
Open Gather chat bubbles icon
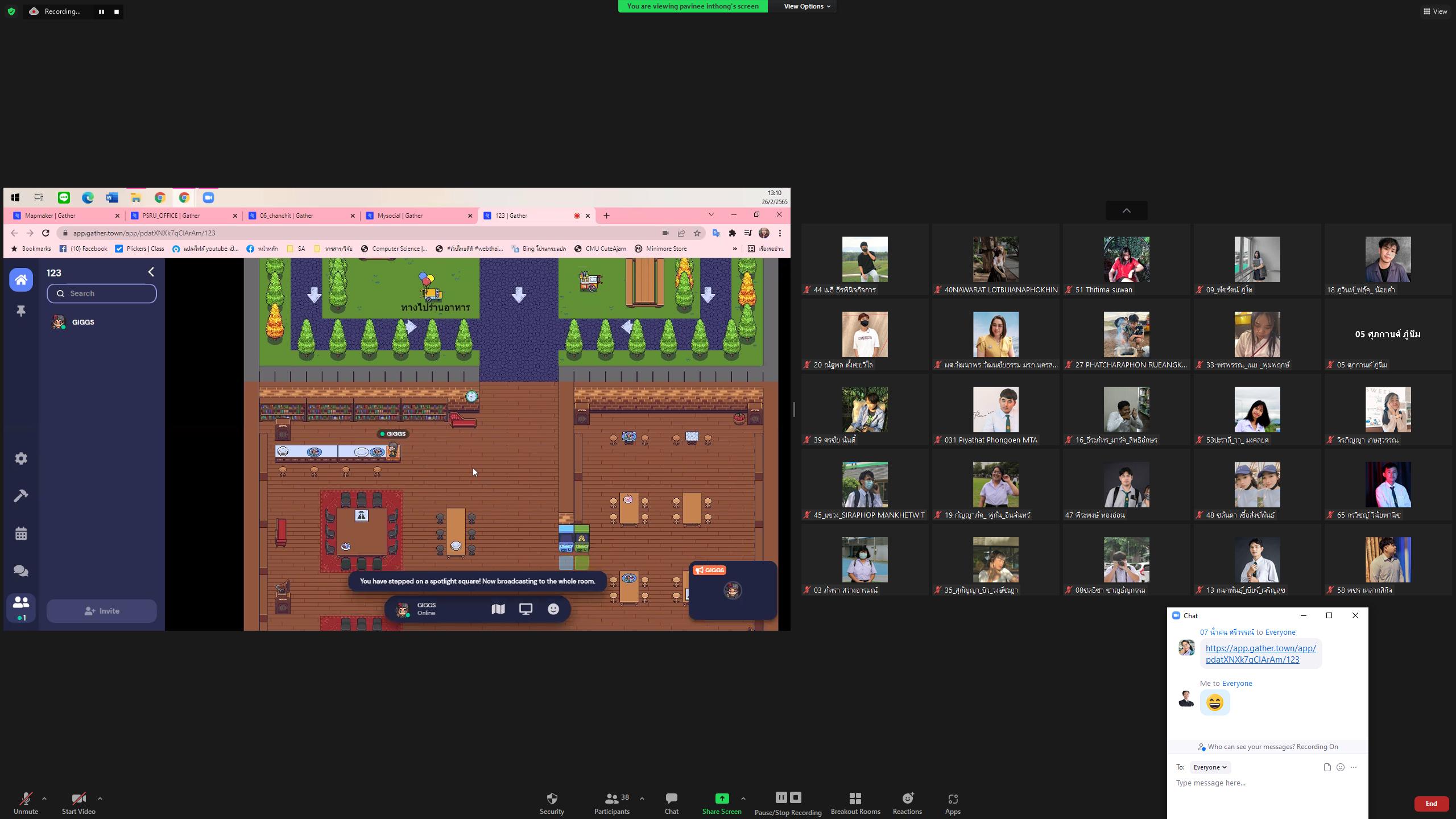[21, 571]
